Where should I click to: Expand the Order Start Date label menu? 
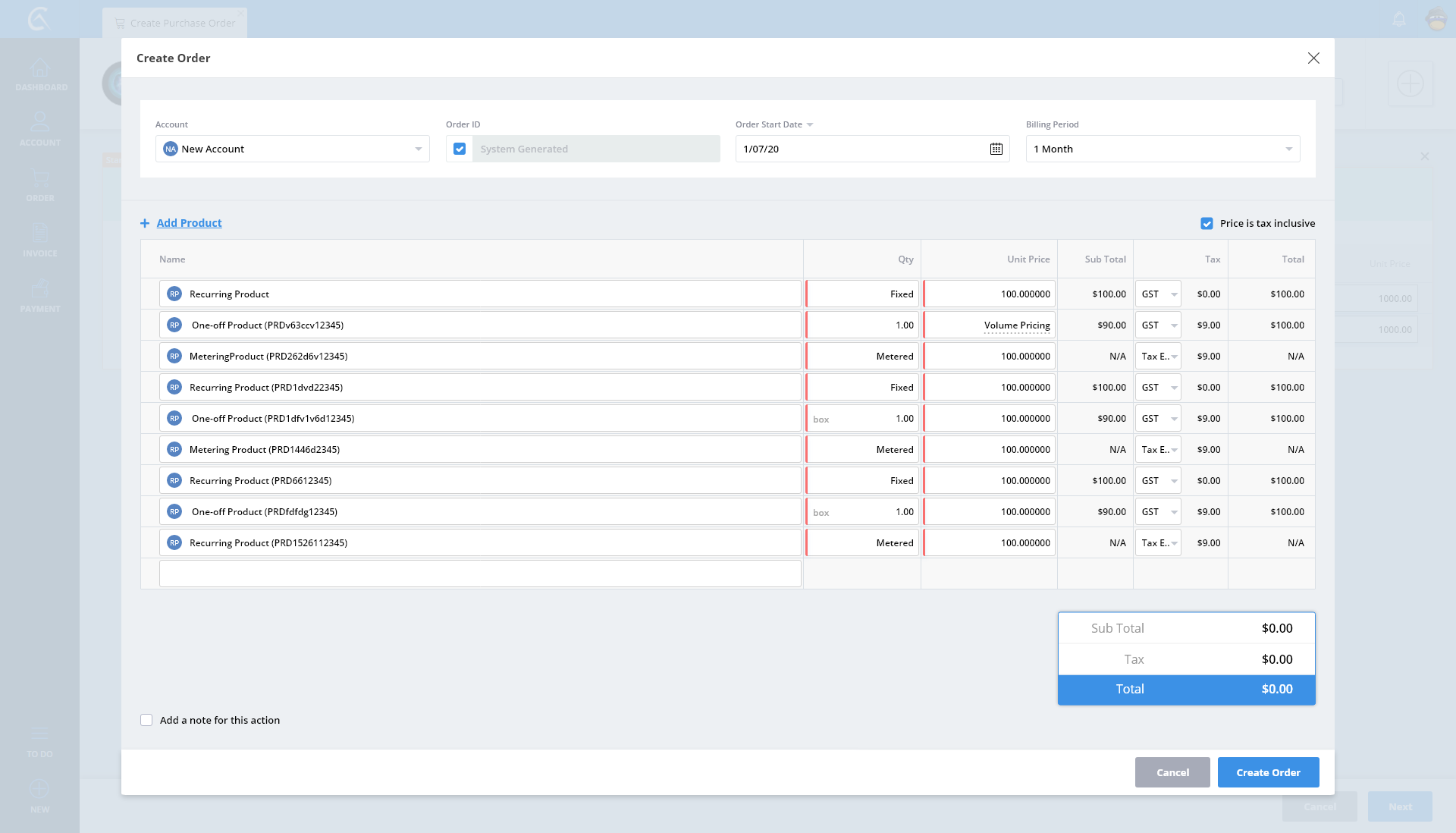click(x=809, y=124)
